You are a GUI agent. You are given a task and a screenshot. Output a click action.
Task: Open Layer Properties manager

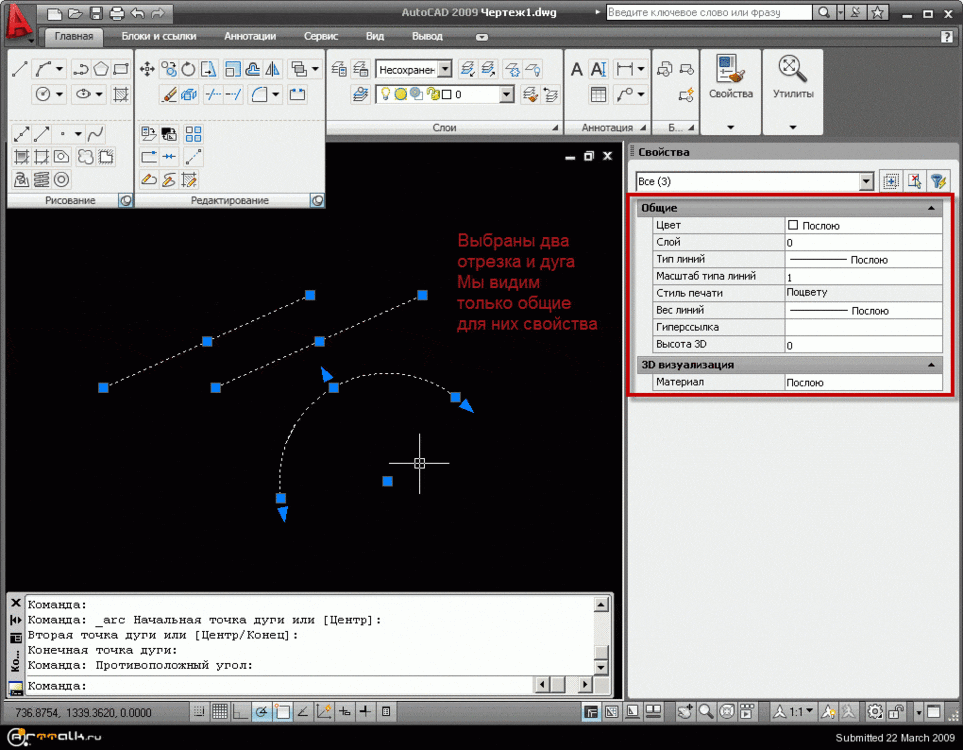tap(339, 69)
